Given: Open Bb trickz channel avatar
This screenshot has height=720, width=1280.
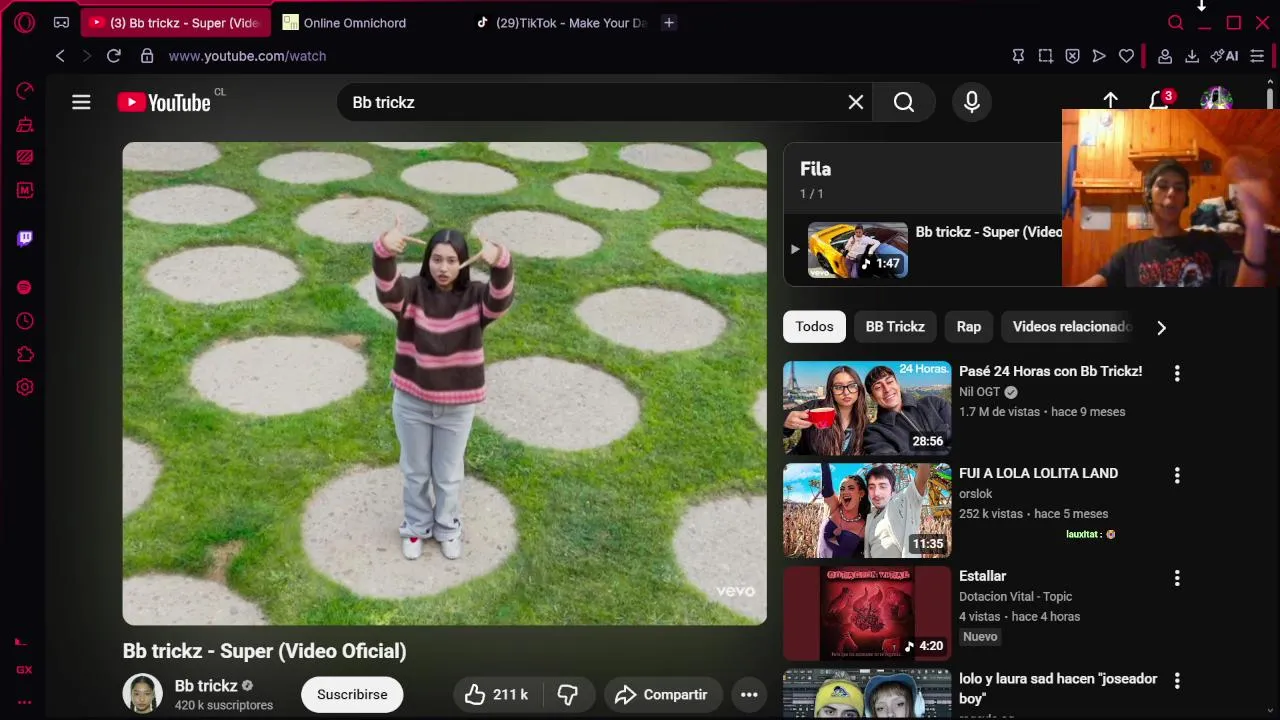Looking at the screenshot, I should click(142, 694).
